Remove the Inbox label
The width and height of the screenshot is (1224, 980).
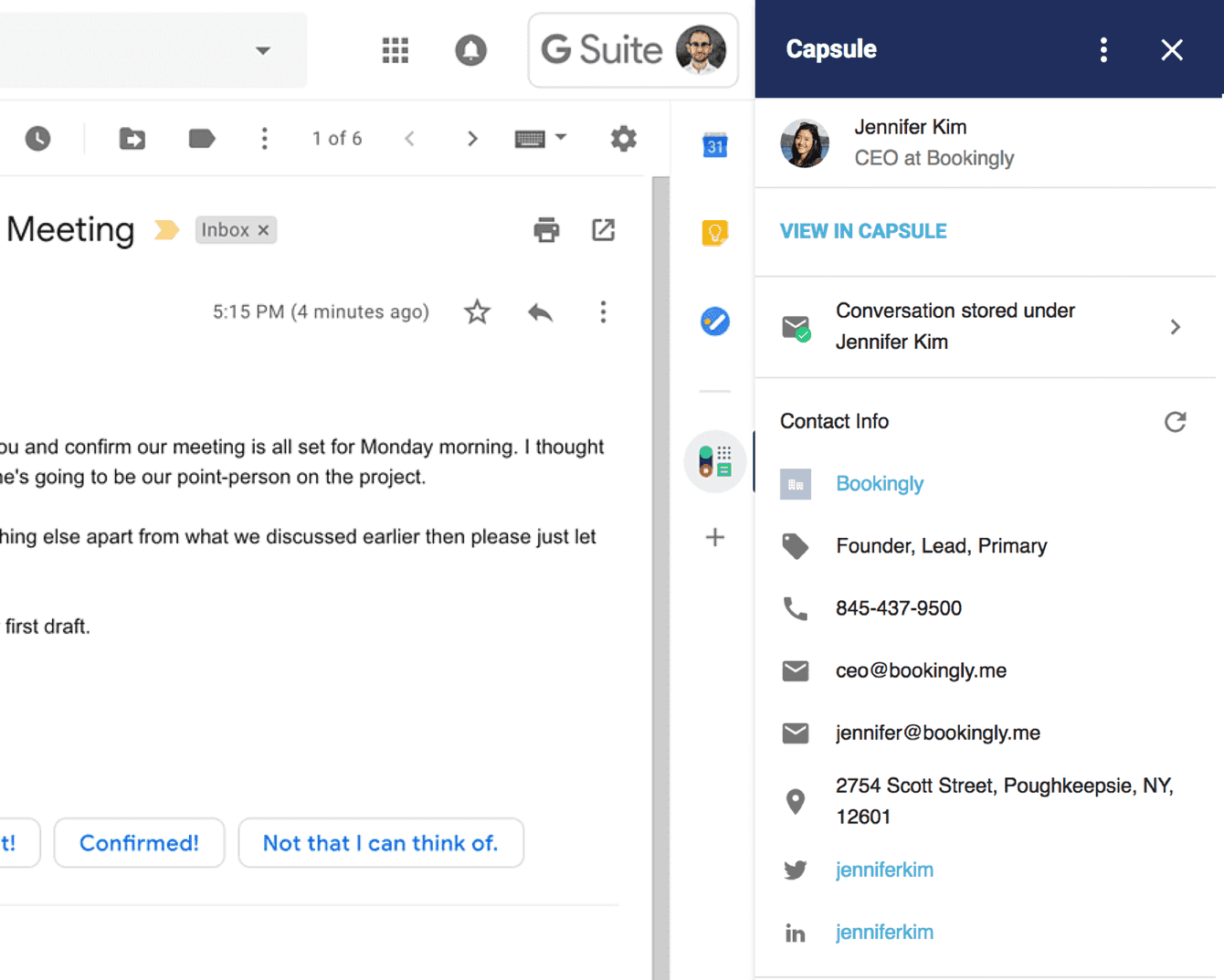pyautogui.click(x=263, y=230)
